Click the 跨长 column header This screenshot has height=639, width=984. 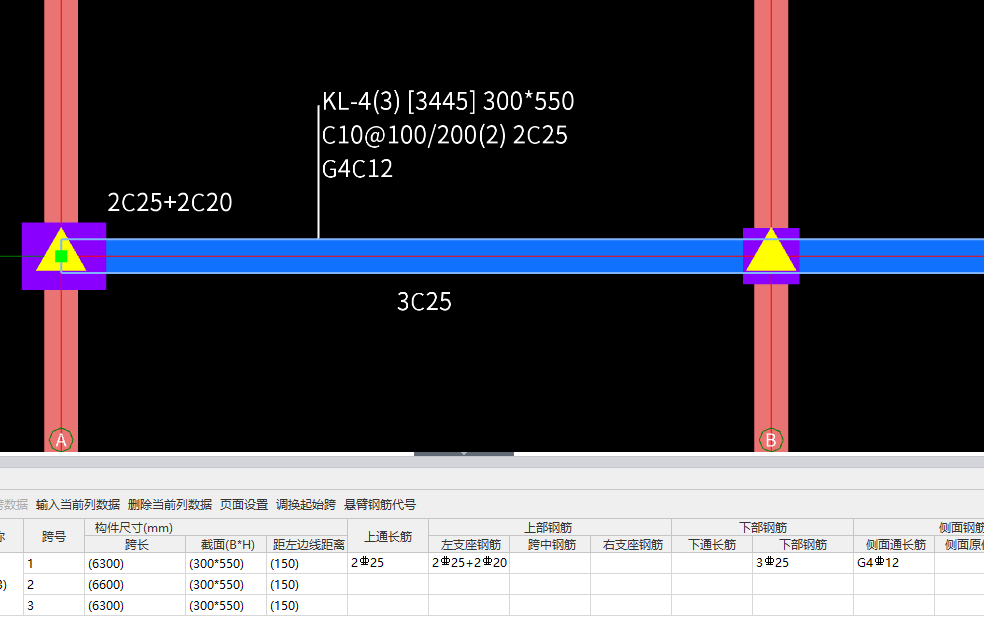pyautogui.click(x=135, y=544)
